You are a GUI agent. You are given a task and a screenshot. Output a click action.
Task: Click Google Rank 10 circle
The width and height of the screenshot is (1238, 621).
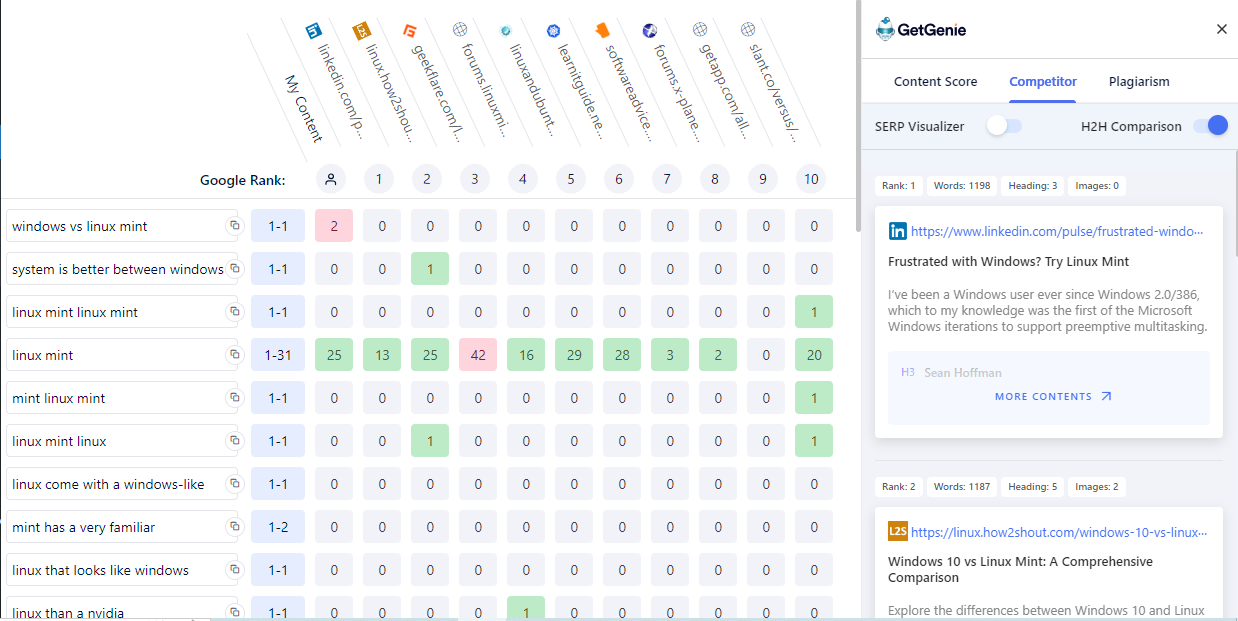pyautogui.click(x=811, y=180)
